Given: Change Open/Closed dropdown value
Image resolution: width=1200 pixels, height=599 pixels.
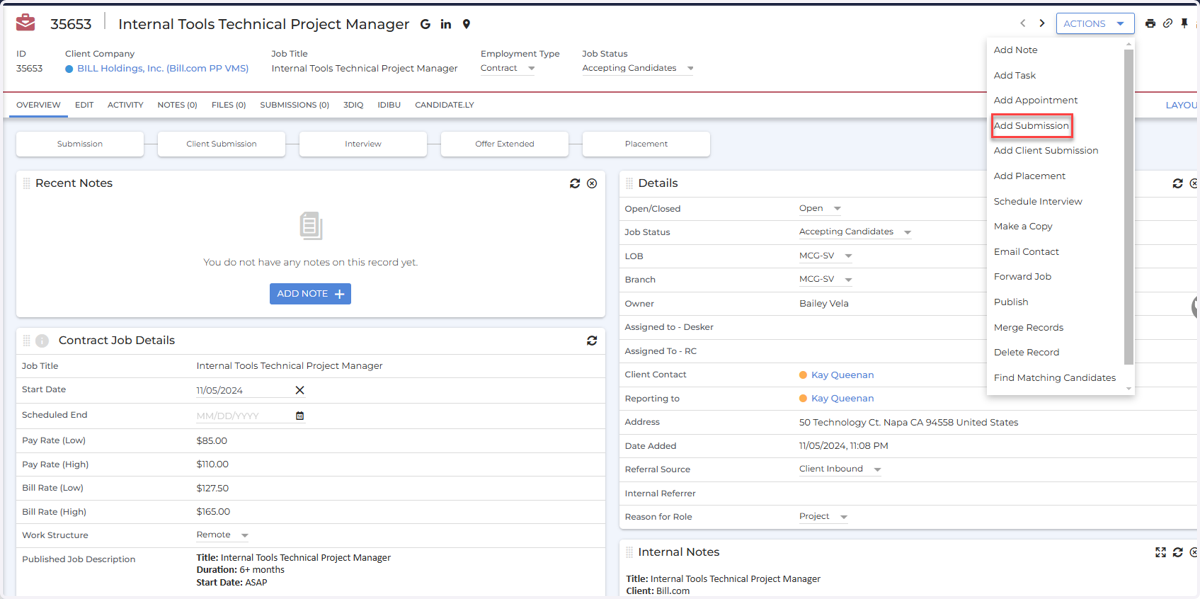Looking at the screenshot, I should 820,208.
